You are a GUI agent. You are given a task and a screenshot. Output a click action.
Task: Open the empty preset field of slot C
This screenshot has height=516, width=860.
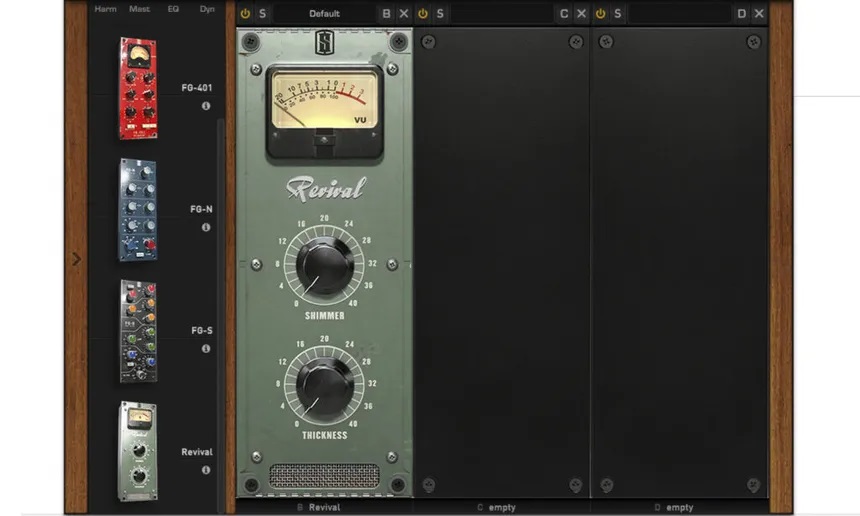pos(502,14)
